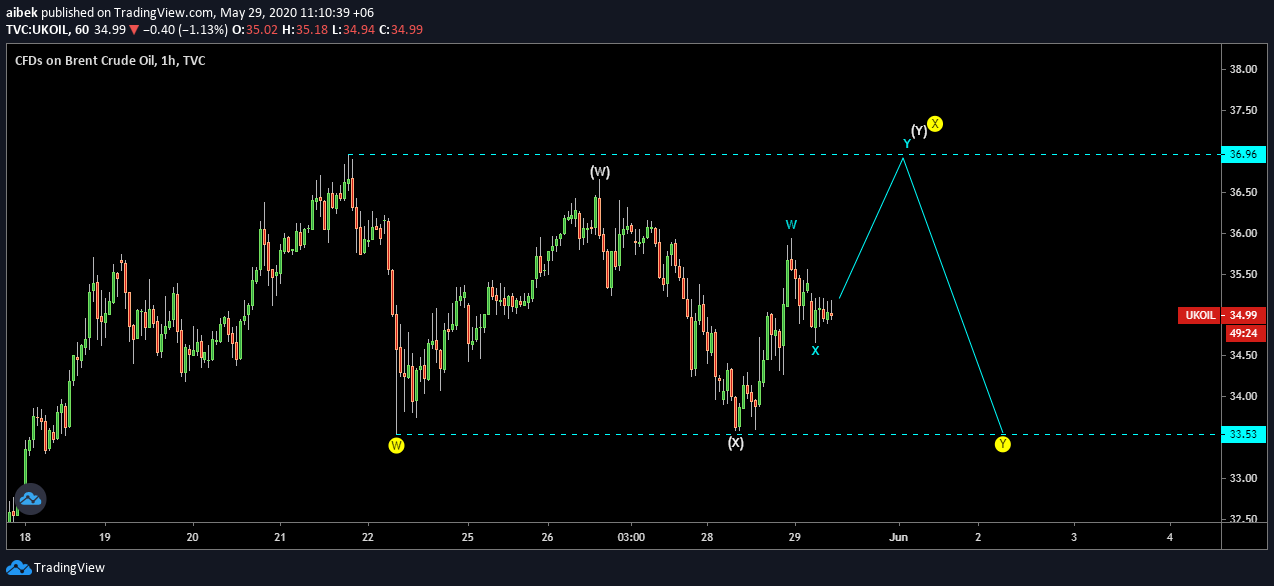Click the −0.40 (−1.13%) change value

(186, 29)
